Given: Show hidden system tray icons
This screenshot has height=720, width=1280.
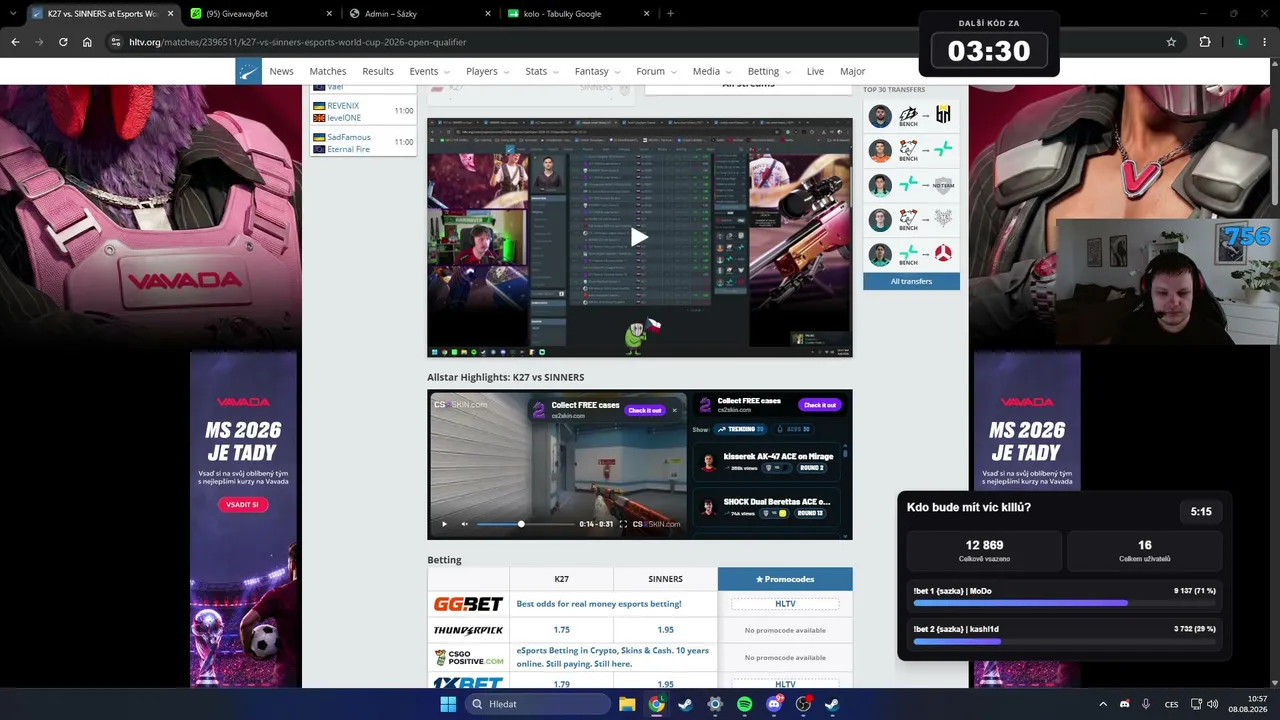Looking at the screenshot, I should [x=1103, y=704].
